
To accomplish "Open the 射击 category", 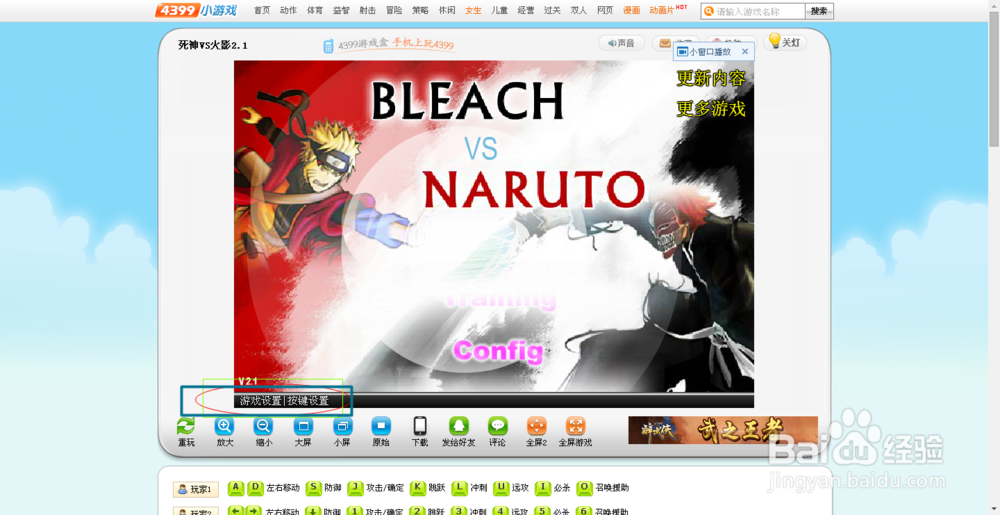I will click(367, 10).
